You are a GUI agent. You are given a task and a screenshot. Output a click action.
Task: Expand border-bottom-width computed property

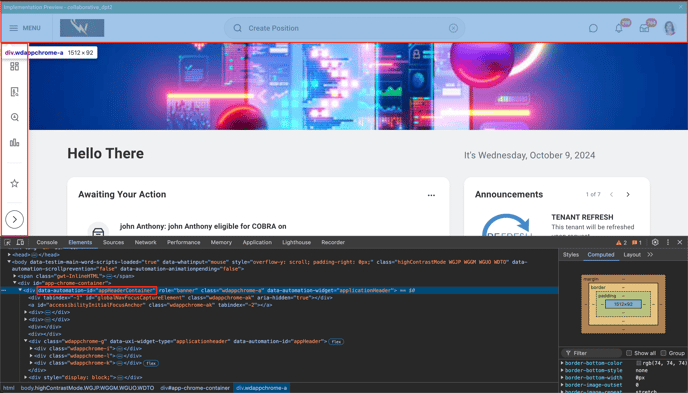tap(562, 378)
